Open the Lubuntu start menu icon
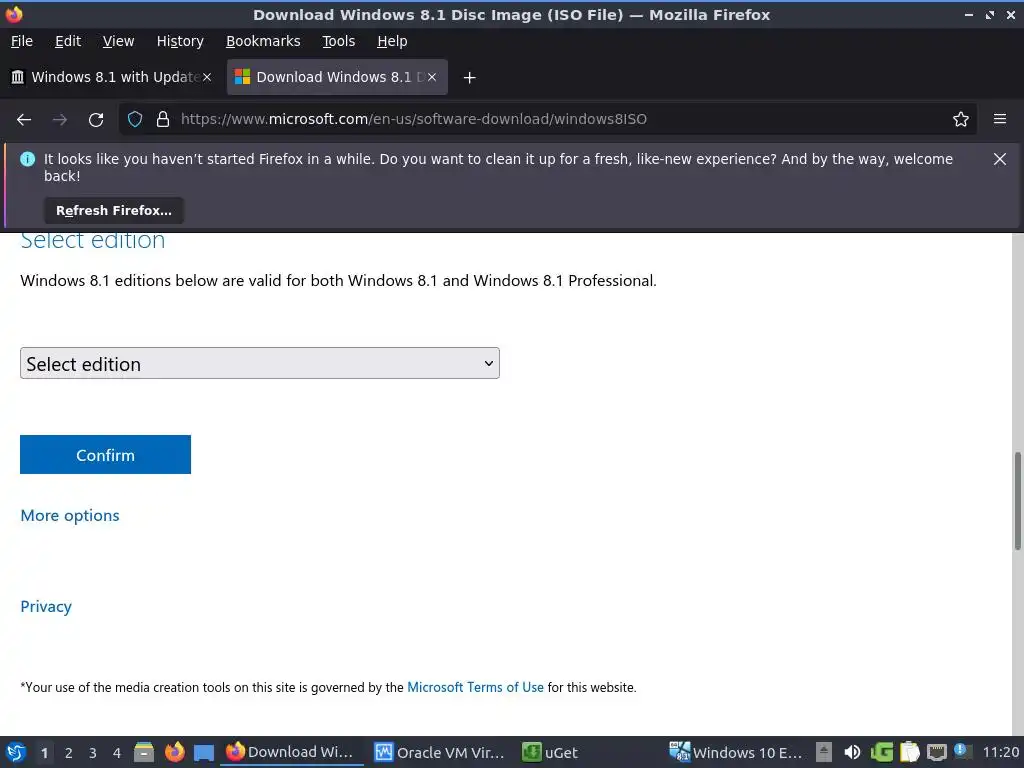 [16, 752]
